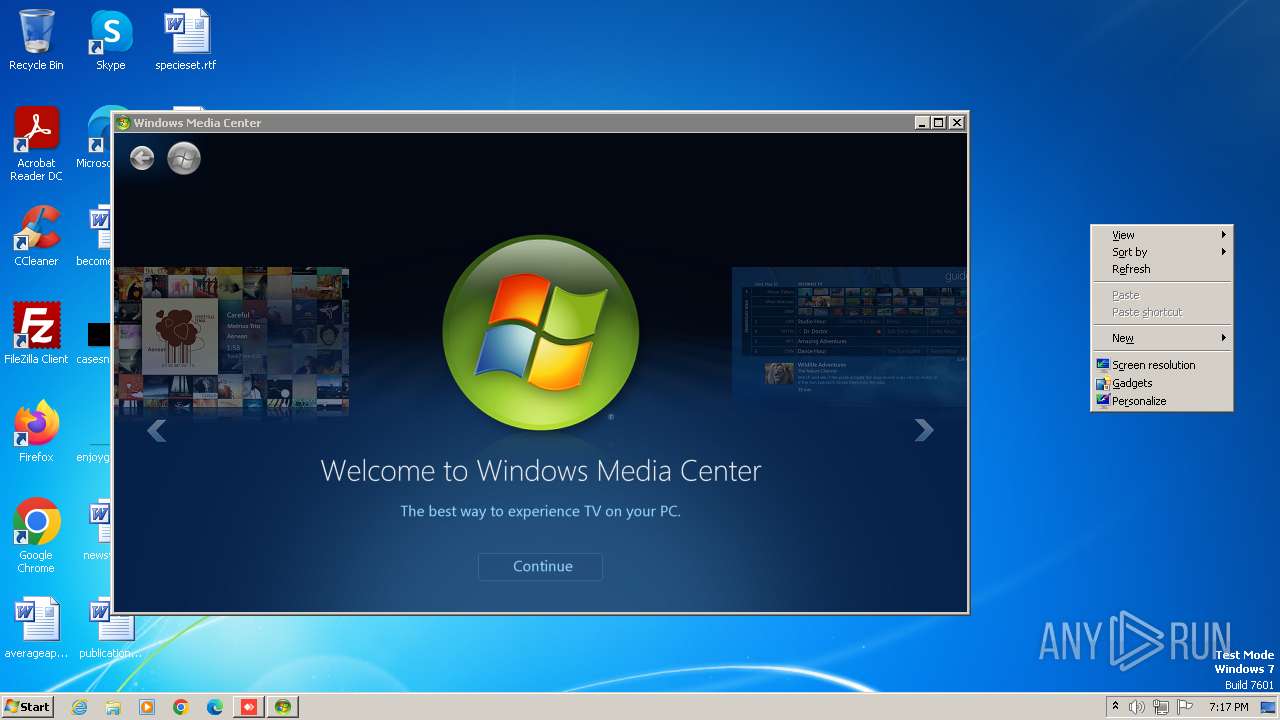This screenshot has height=720, width=1280.
Task: Choose Refresh from the context menu
Action: click(x=1162, y=269)
